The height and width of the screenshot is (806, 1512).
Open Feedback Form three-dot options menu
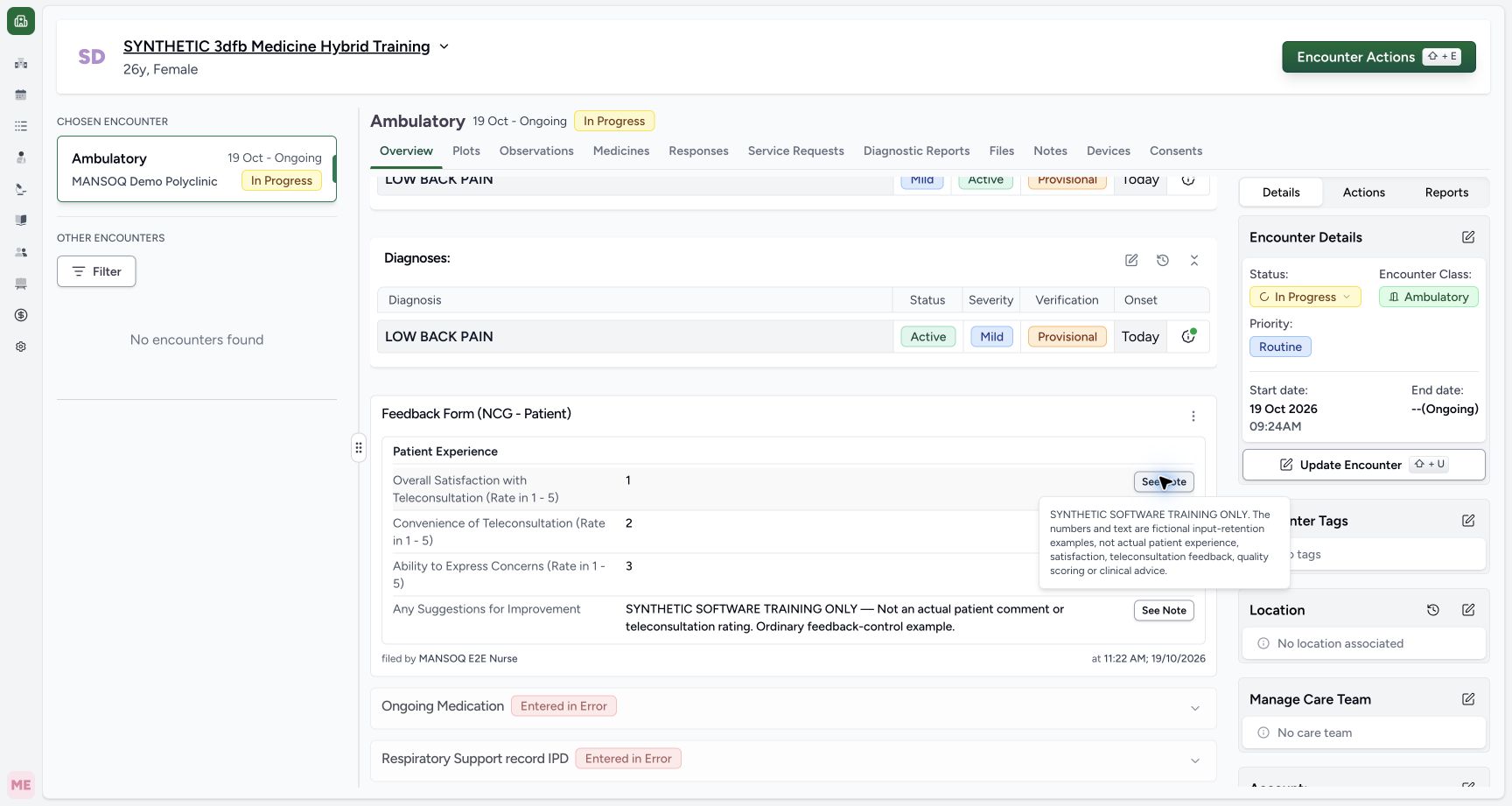(x=1193, y=417)
